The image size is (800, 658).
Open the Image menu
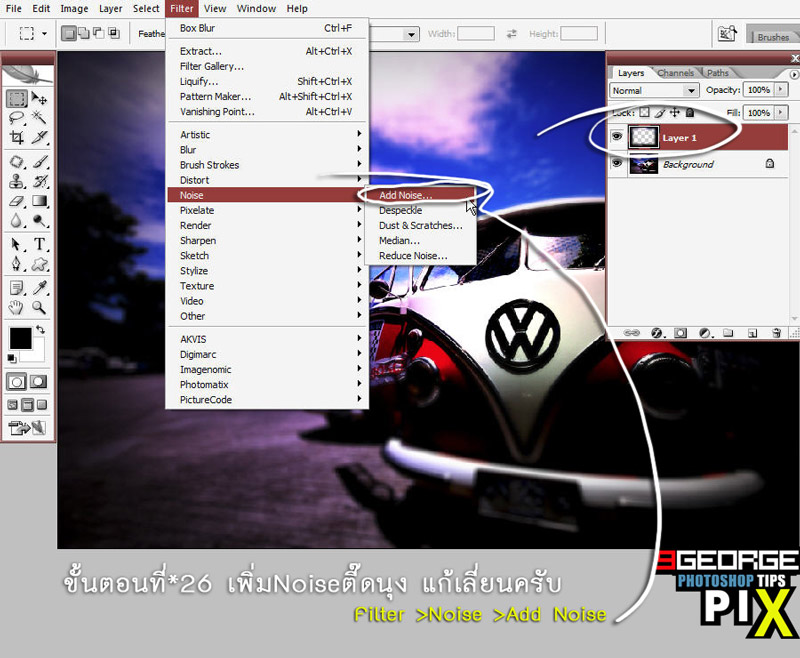point(74,9)
